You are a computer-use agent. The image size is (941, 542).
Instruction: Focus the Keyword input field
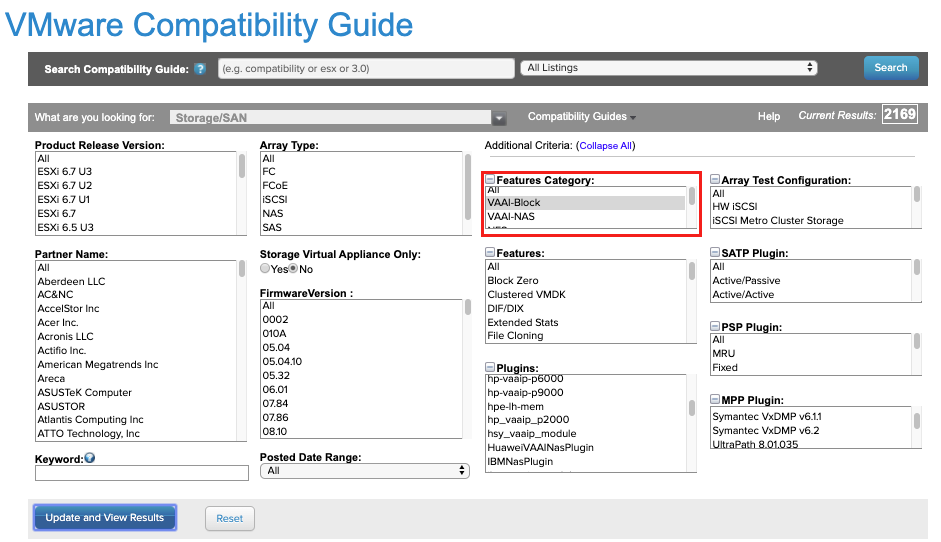tap(142, 473)
